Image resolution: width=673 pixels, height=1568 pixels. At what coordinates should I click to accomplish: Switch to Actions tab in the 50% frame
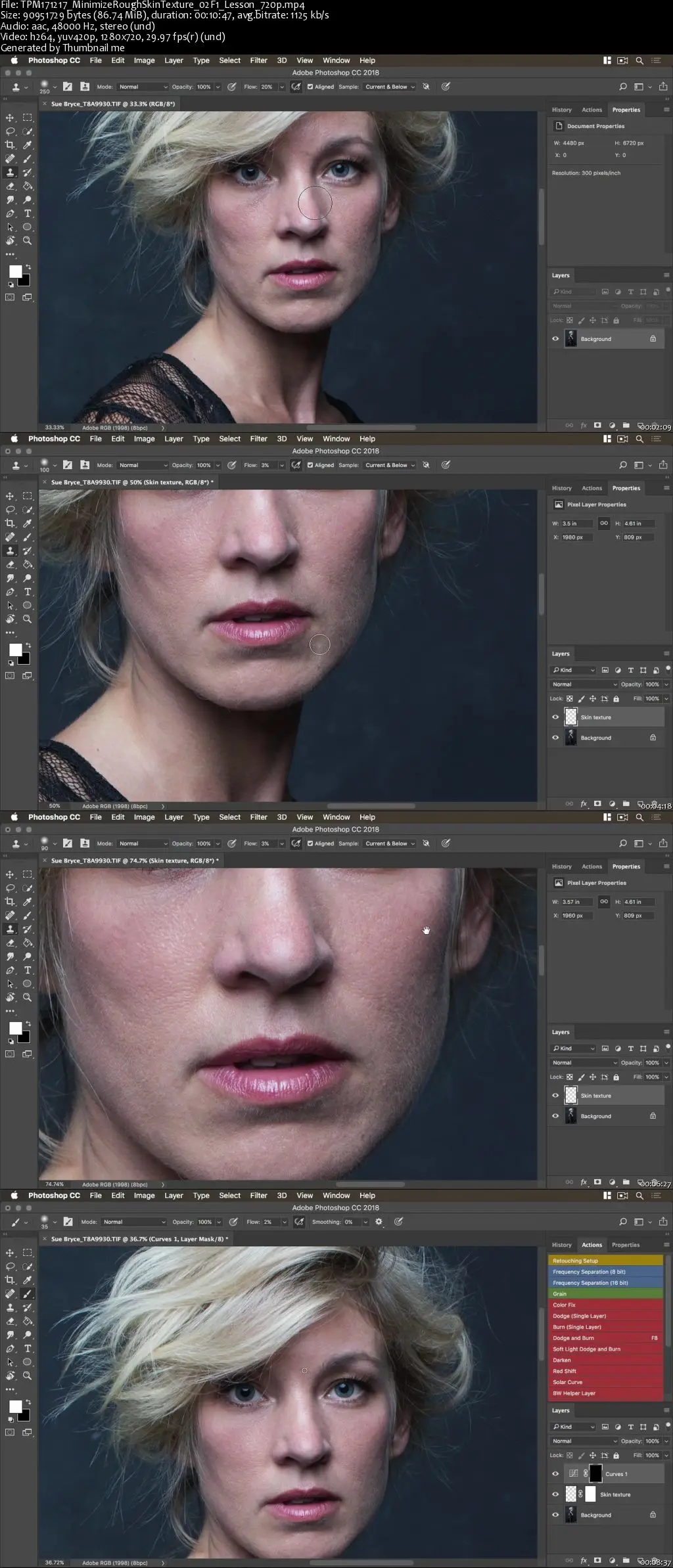[592, 488]
